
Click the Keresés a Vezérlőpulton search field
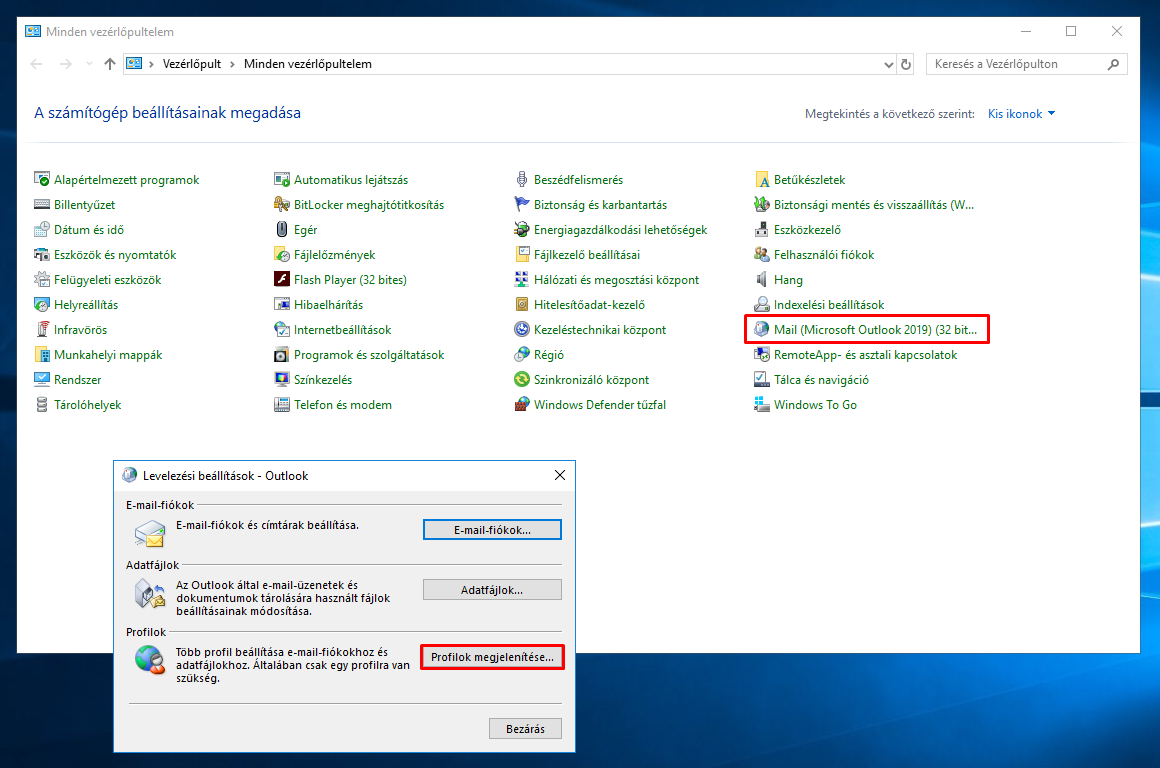tap(1026, 64)
